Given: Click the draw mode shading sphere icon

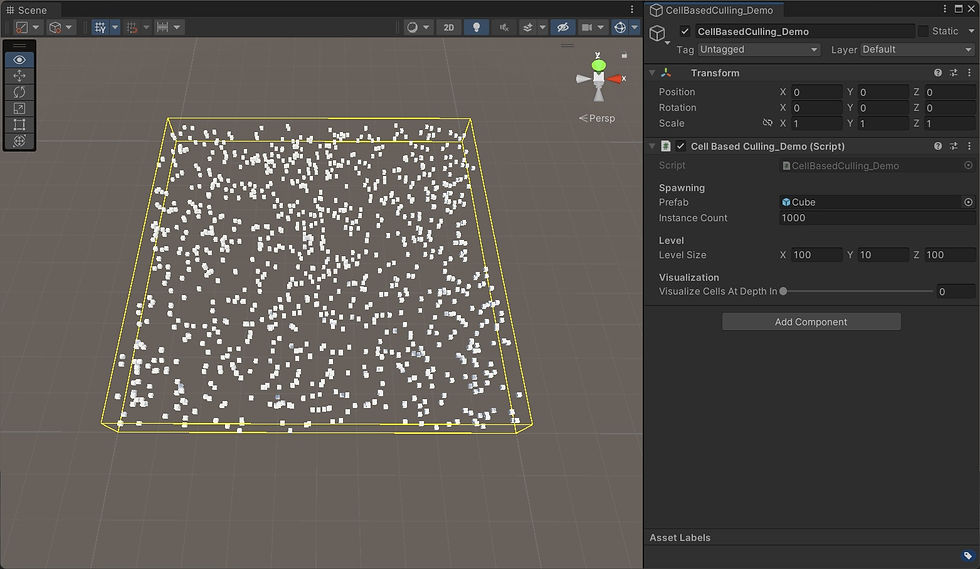Looking at the screenshot, I should coord(412,28).
